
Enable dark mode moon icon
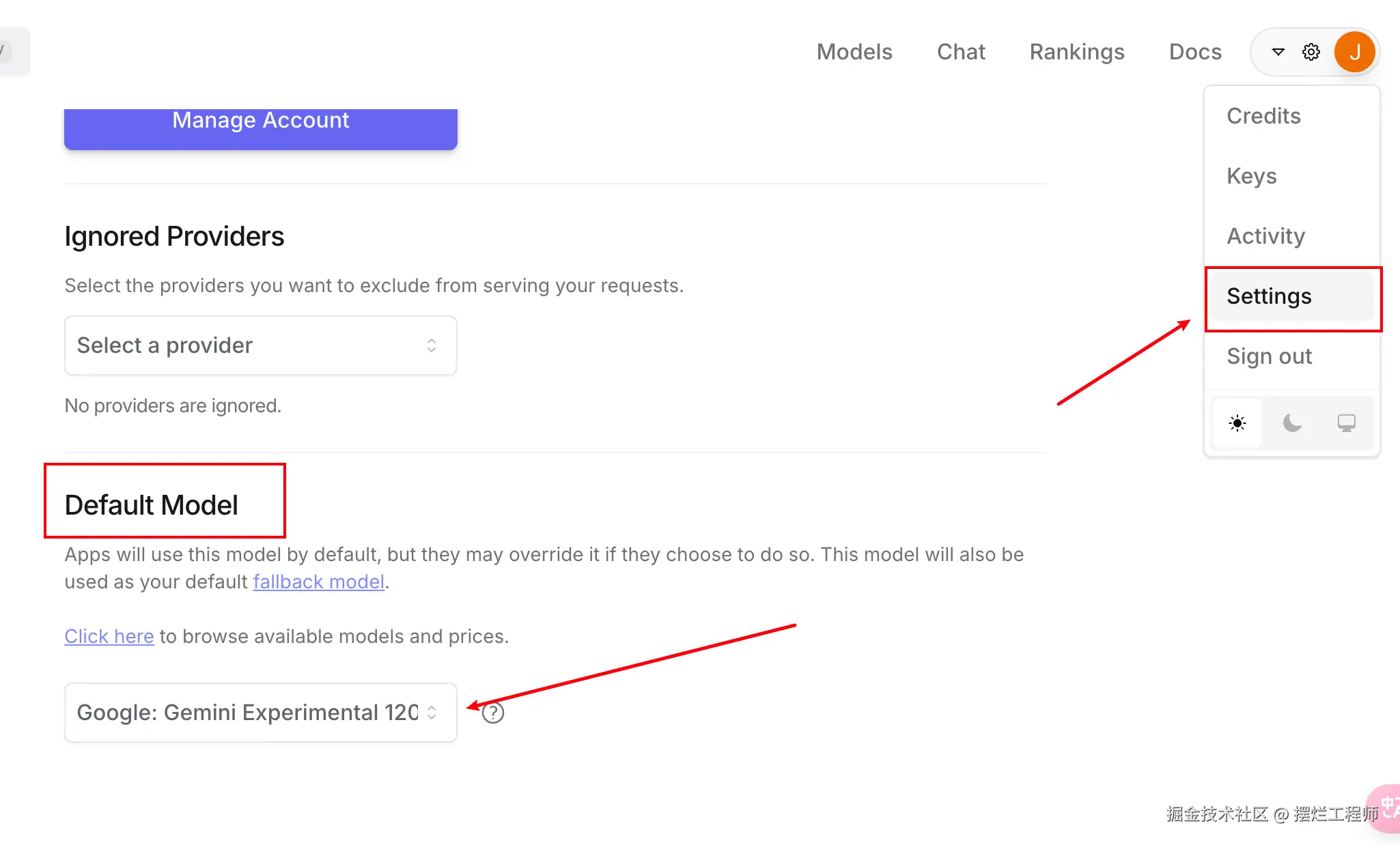click(1291, 423)
